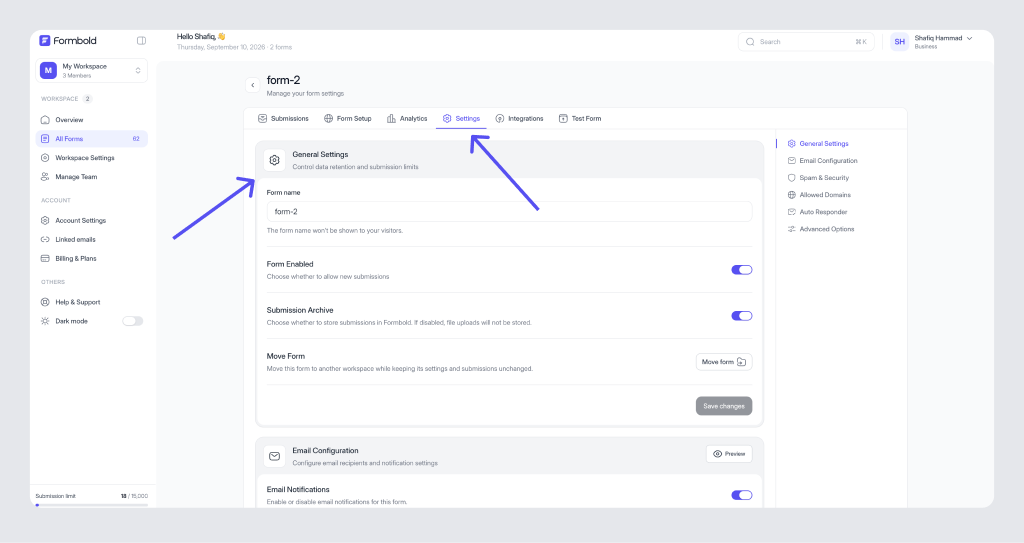Click the Submission limit progress bar
The width and height of the screenshot is (1024, 543).
tap(91, 504)
